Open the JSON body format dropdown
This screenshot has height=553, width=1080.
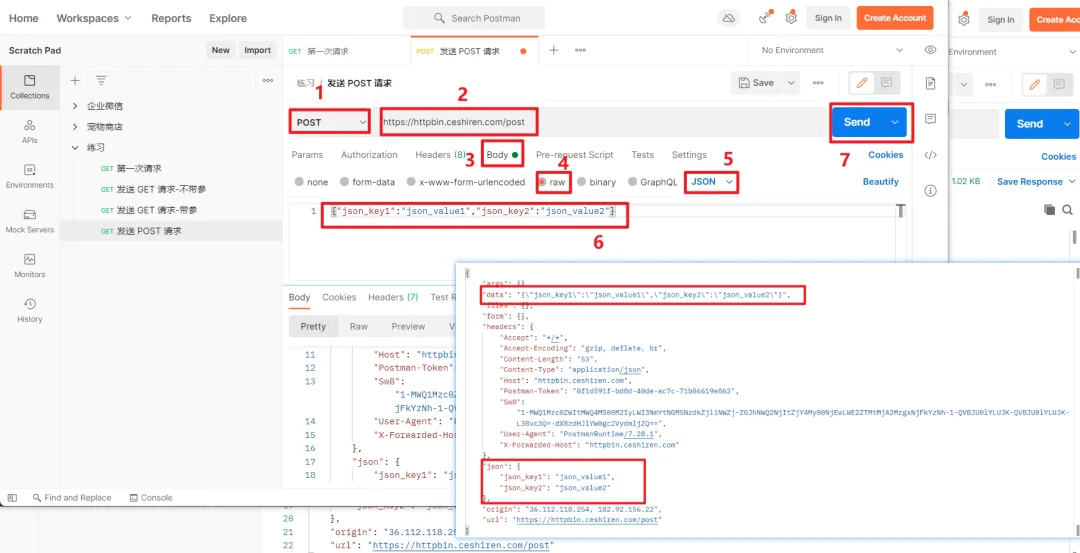tap(712, 182)
